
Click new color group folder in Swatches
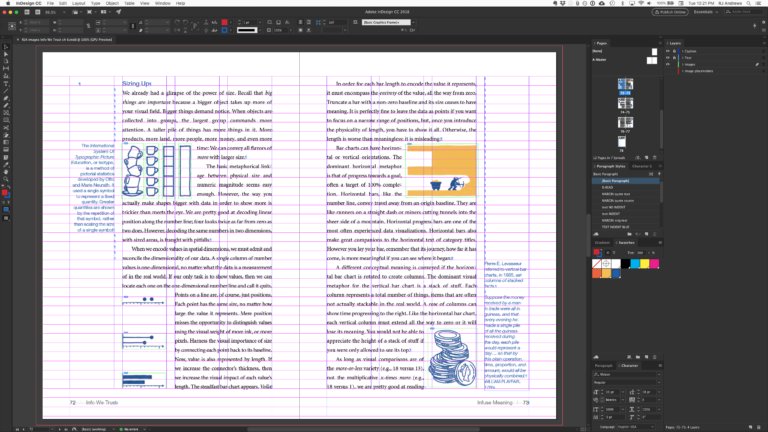(638, 357)
